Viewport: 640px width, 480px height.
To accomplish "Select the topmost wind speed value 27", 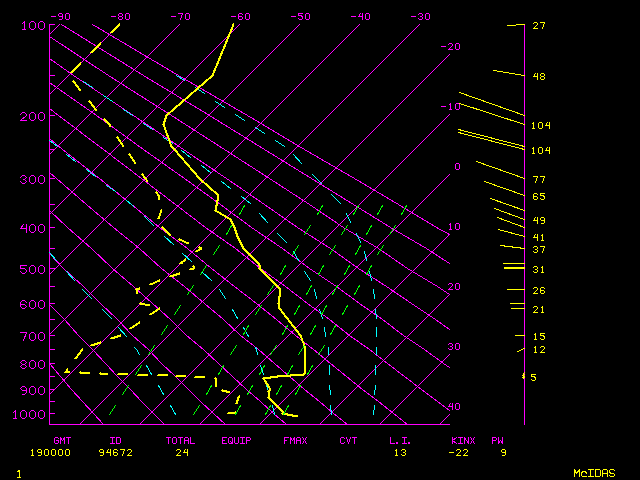I will coord(538,26).
